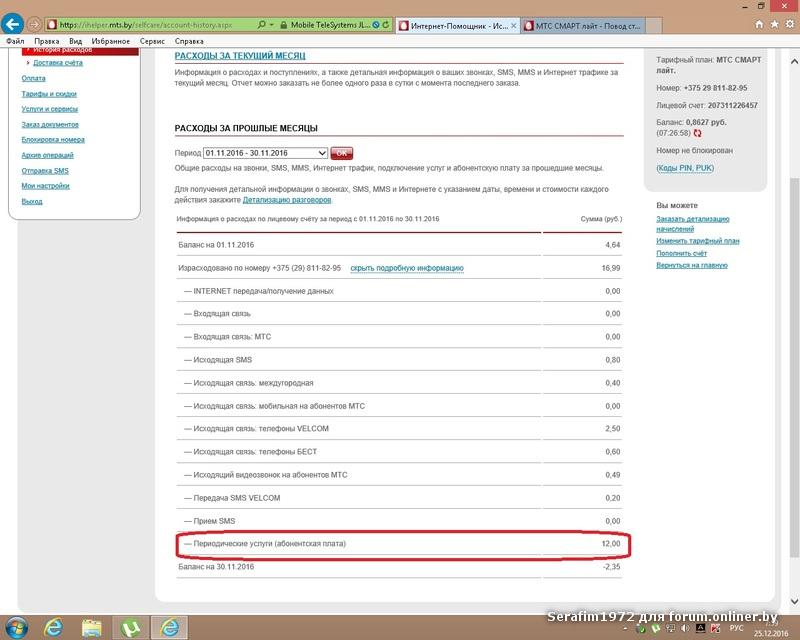Viewport: 800px width, 640px height.
Task: Launch uTorrent from the taskbar
Action: (x=129, y=627)
